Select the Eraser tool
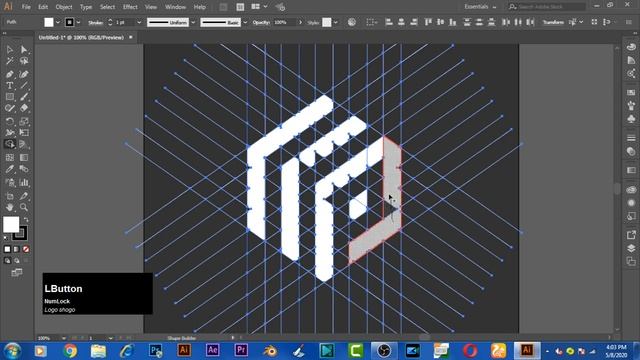The width and height of the screenshot is (640, 360). point(24,108)
